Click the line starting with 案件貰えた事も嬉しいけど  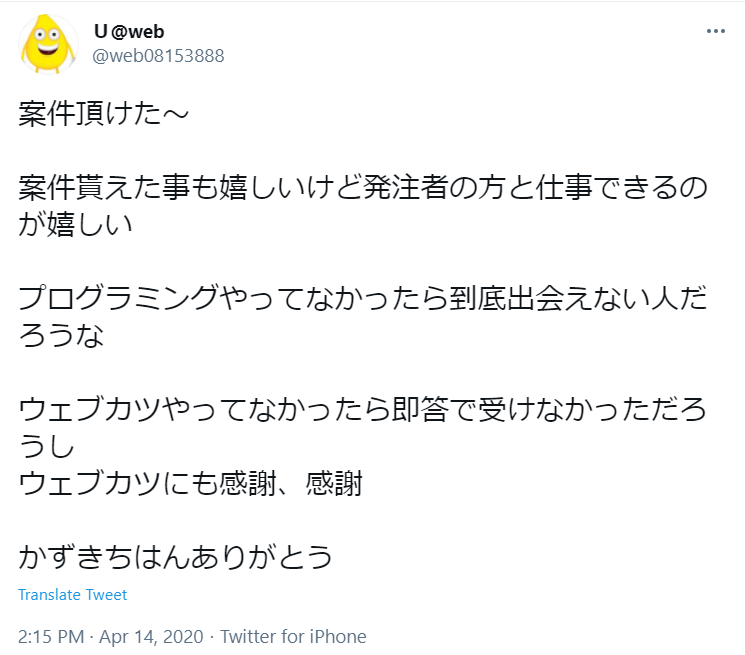point(362,187)
